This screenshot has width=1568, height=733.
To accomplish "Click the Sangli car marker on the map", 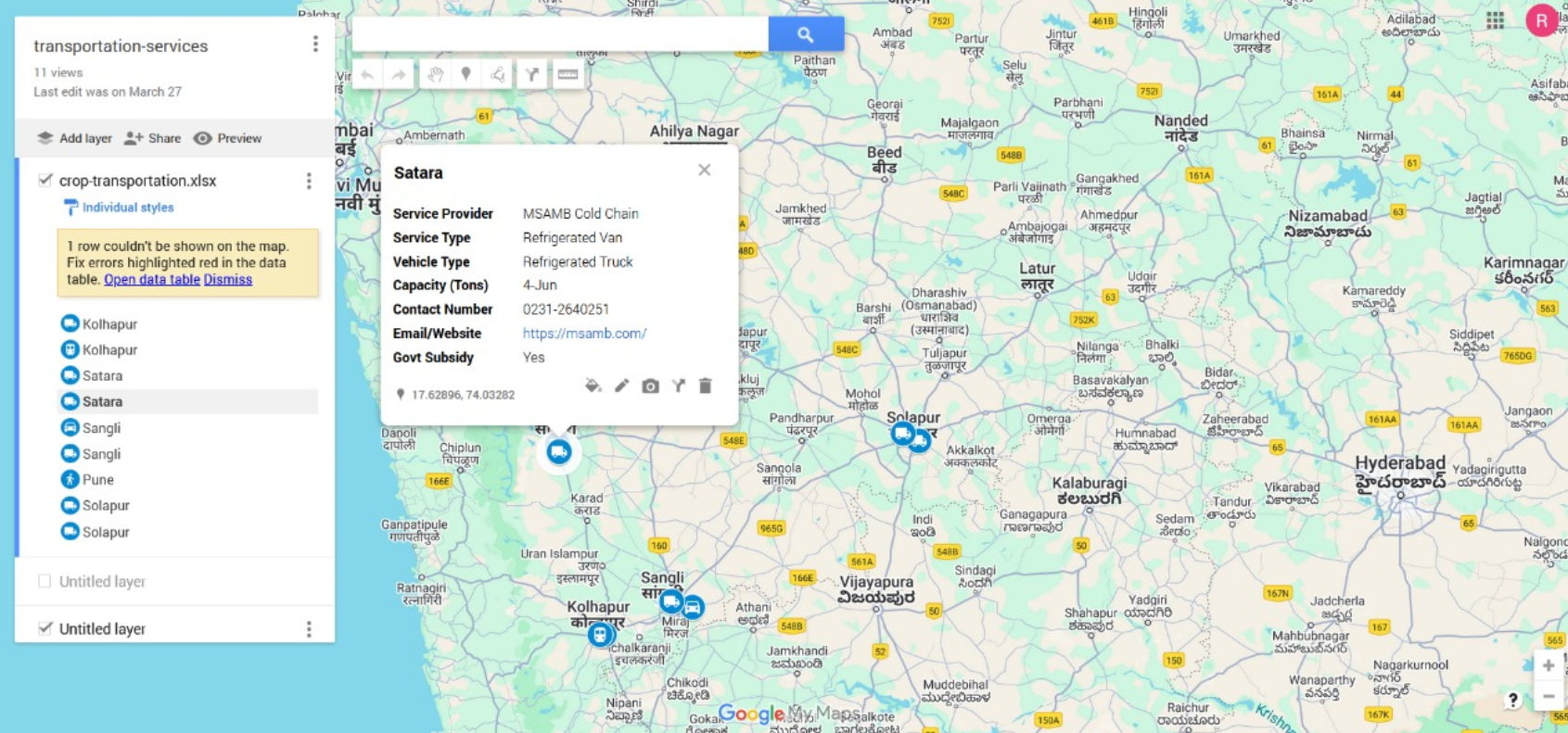I will pos(693,608).
